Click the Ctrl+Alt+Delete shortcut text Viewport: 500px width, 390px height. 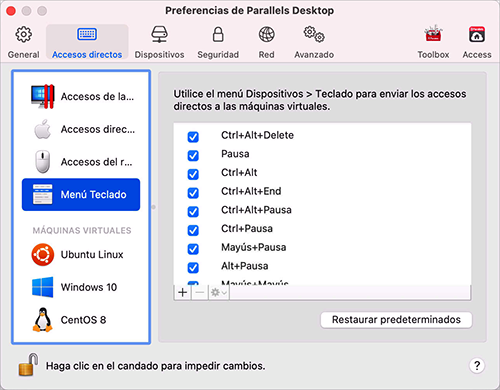click(257, 135)
